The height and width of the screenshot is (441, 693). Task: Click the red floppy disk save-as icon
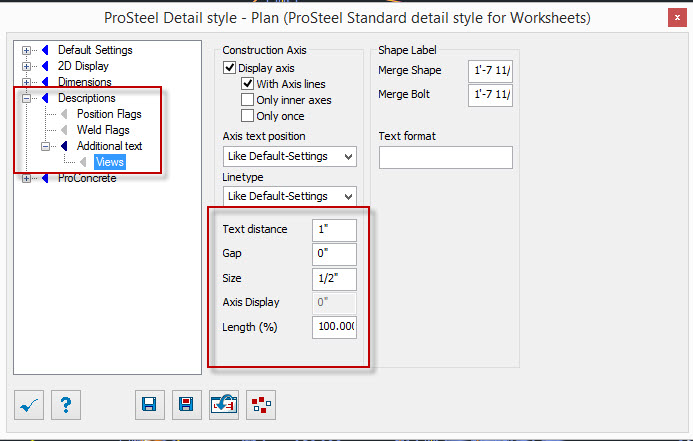(187, 405)
